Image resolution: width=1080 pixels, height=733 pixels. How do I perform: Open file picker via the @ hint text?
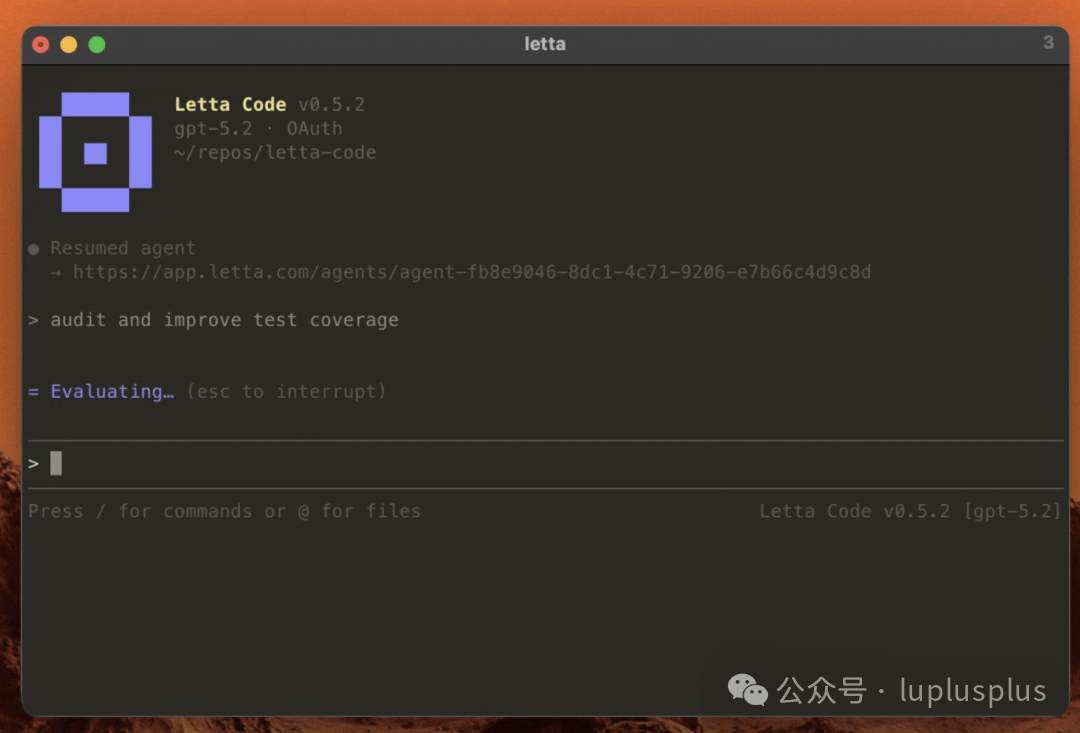tap(302, 511)
